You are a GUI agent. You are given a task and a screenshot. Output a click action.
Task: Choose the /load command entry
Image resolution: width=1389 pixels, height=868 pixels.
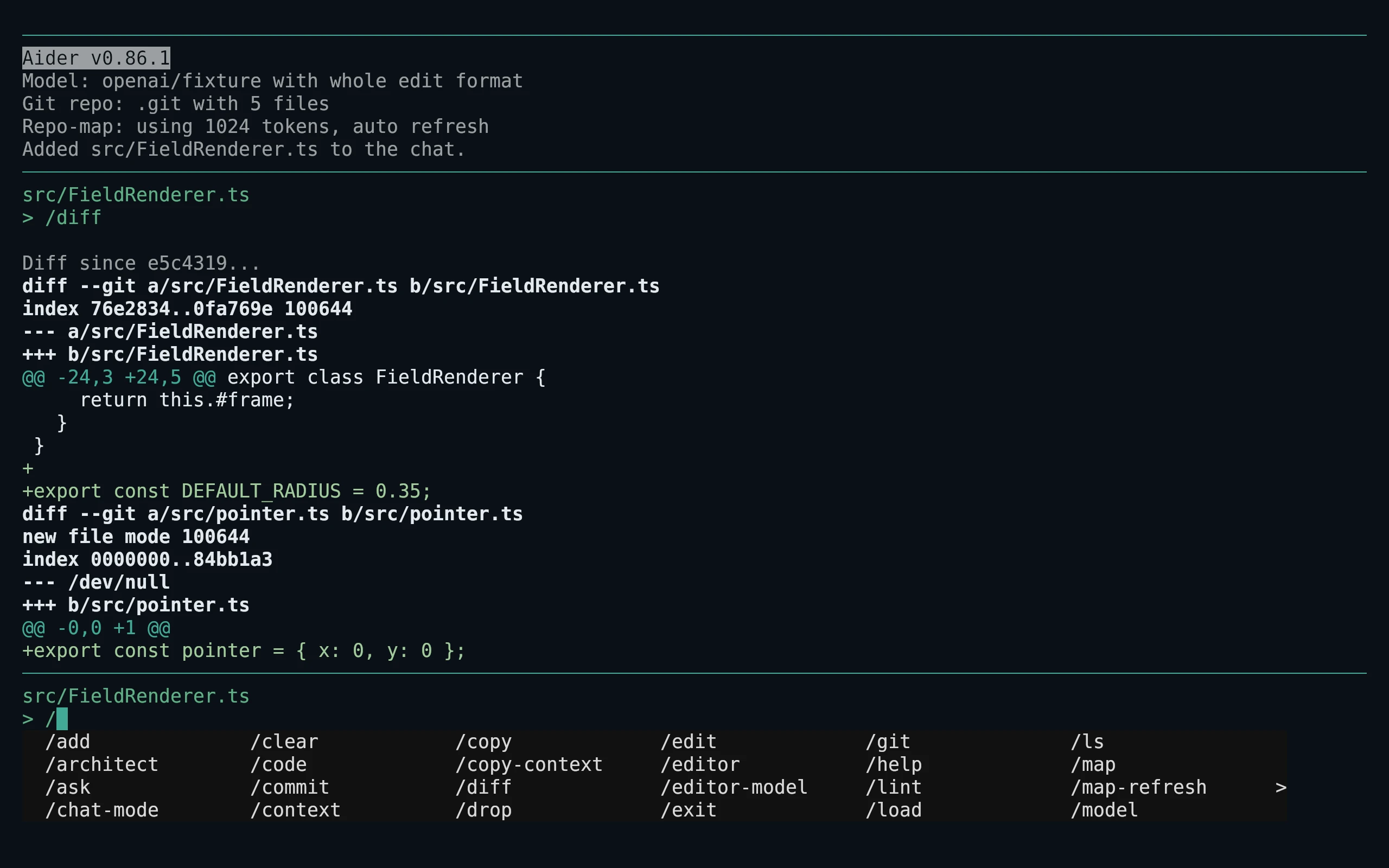(x=894, y=810)
